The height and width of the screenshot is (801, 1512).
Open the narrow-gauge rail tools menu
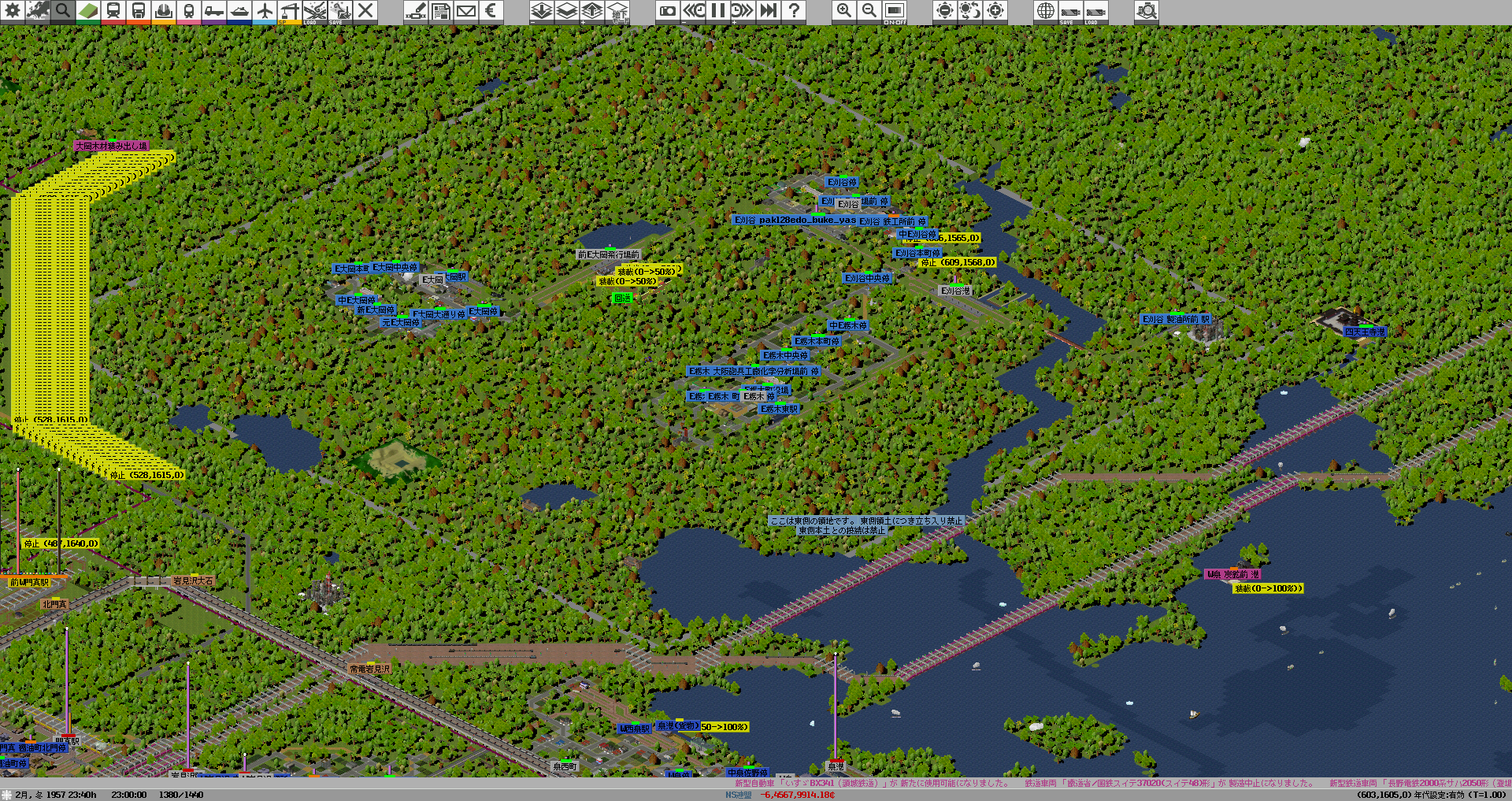[x=189, y=11]
